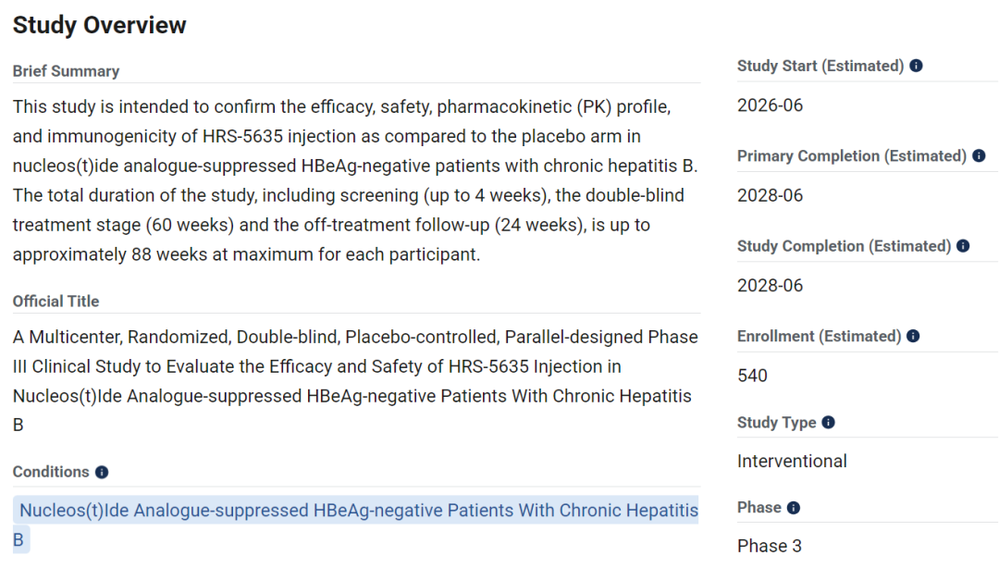Image resolution: width=999 pixels, height=568 pixels.
Task: Click info icon next to Study Start (Estimated)
Action: (916, 66)
